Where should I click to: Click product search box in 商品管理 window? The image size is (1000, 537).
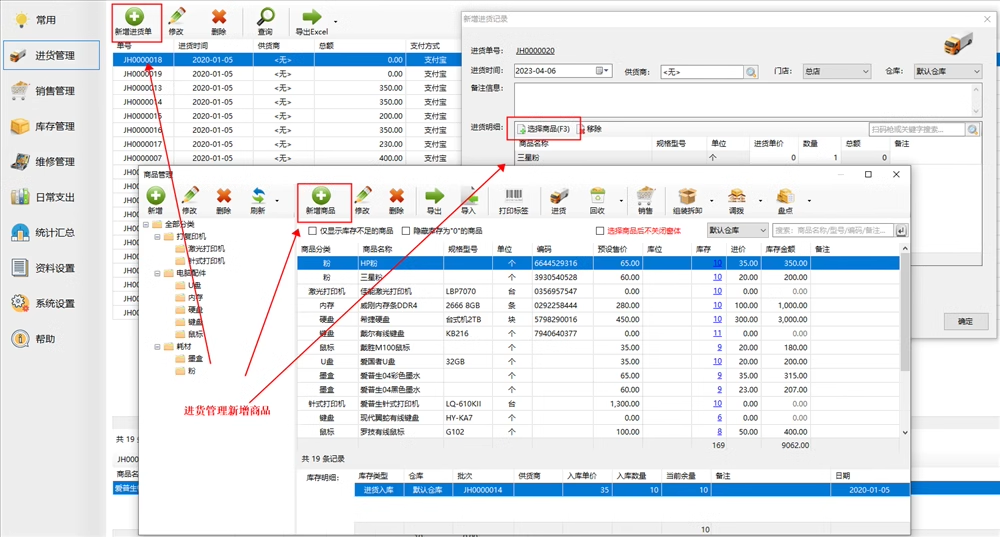pos(833,230)
